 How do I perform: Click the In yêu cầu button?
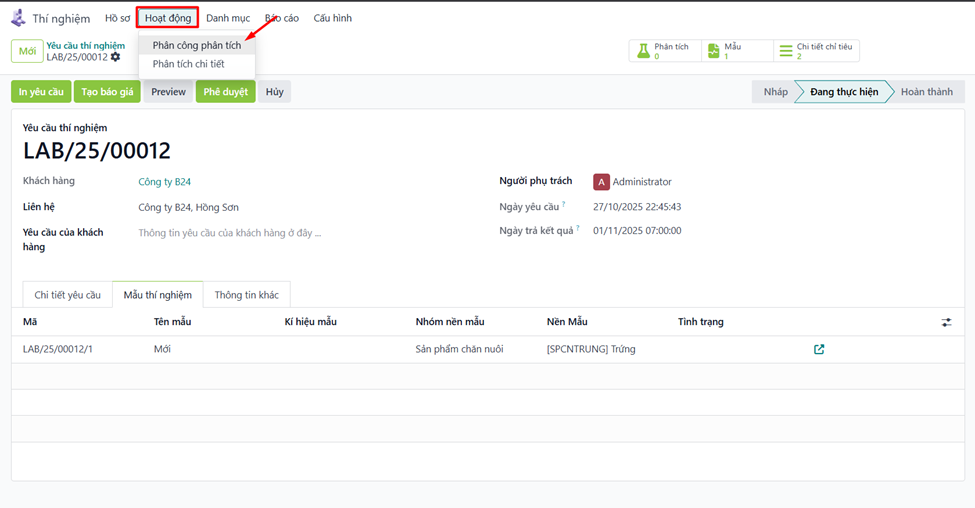click(41, 92)
